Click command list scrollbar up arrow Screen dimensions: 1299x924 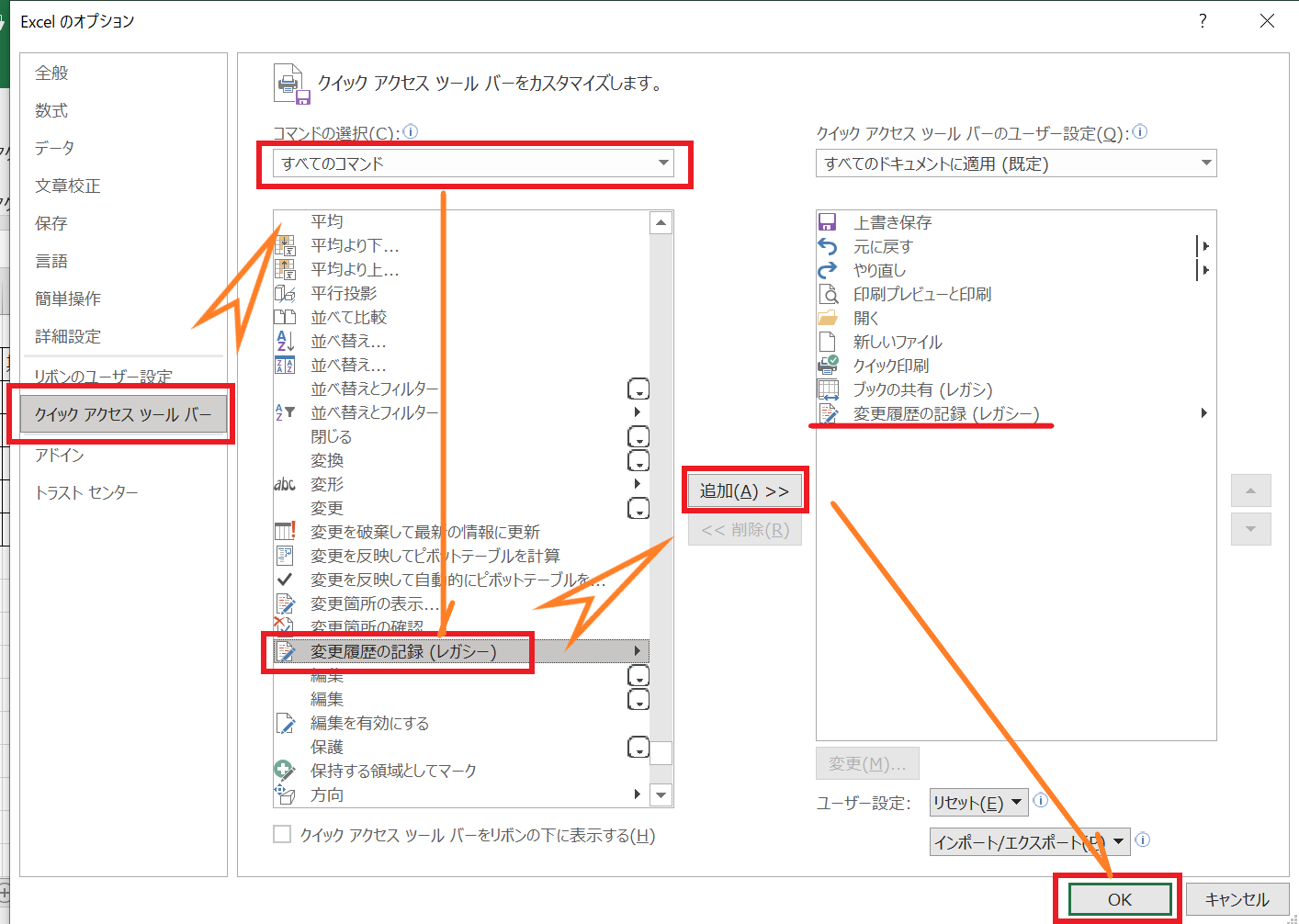(x=661, y=222)
